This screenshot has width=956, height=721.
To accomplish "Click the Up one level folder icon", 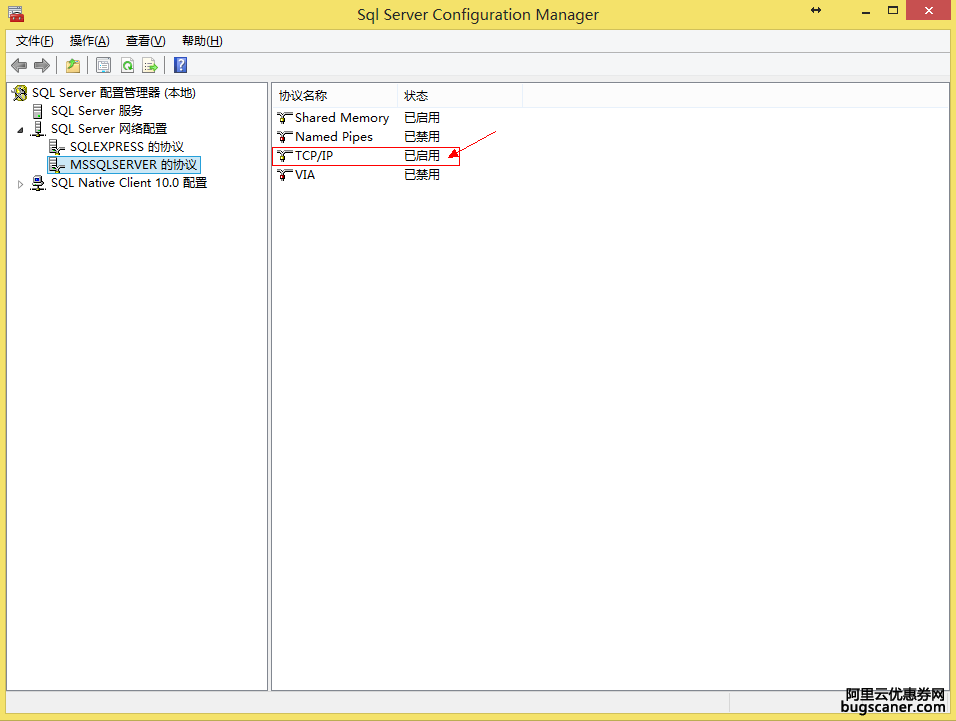I will (73, 65).
